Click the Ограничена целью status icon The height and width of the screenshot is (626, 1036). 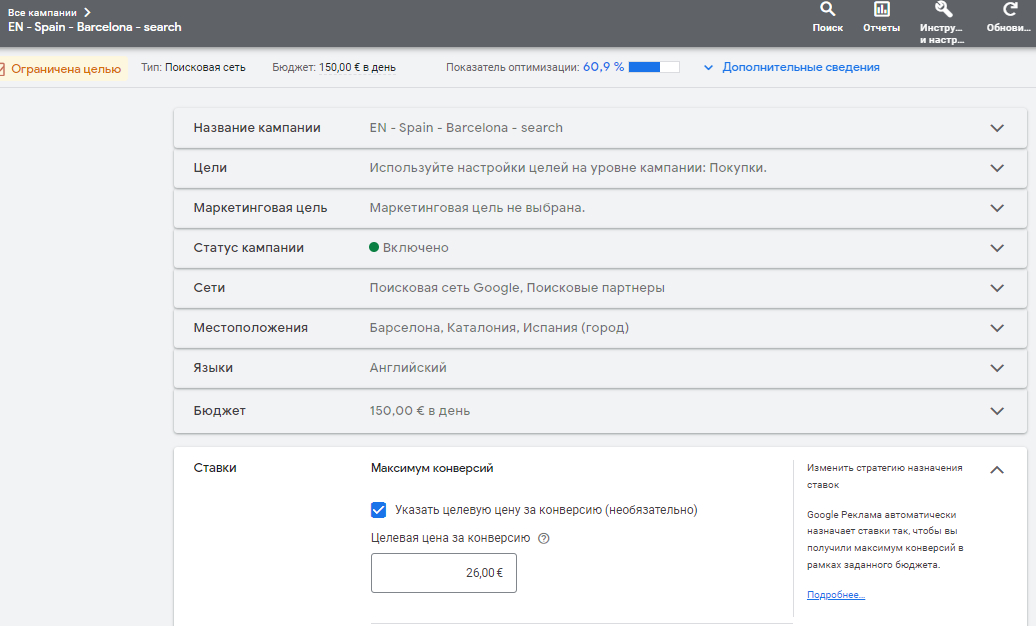2,69
